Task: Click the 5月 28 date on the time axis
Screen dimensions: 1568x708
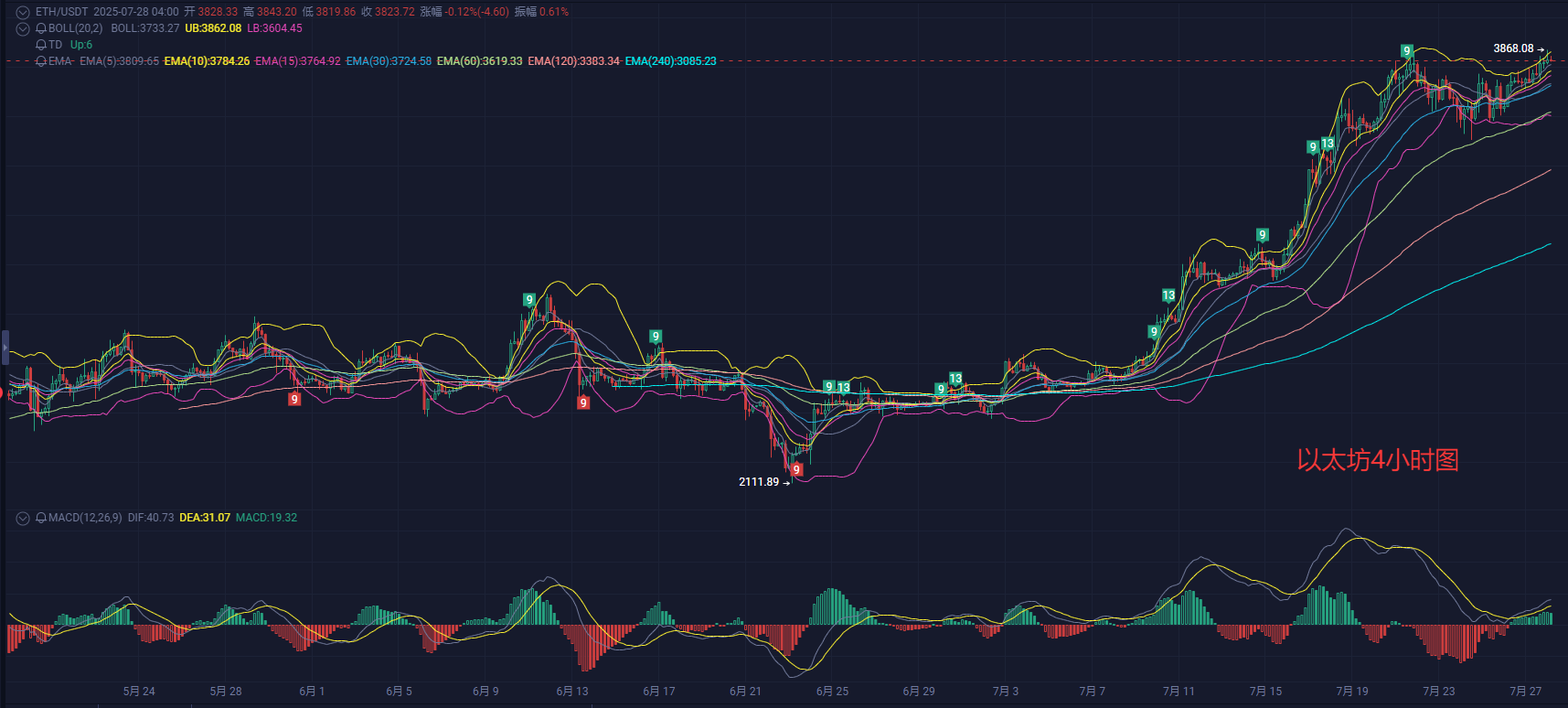Action: click(226, 692)
